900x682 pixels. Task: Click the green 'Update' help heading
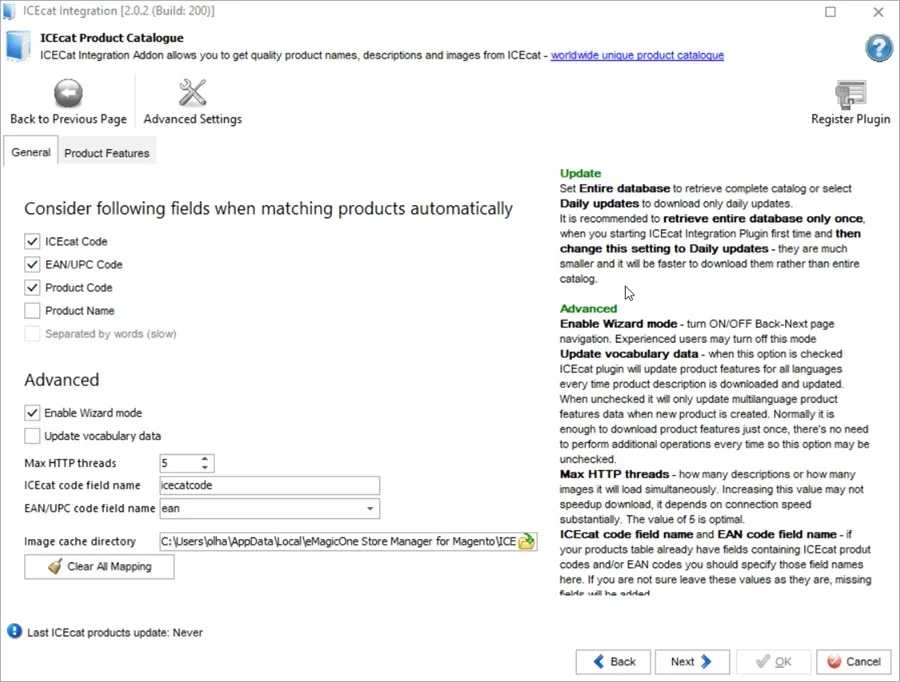coord(580,173)
